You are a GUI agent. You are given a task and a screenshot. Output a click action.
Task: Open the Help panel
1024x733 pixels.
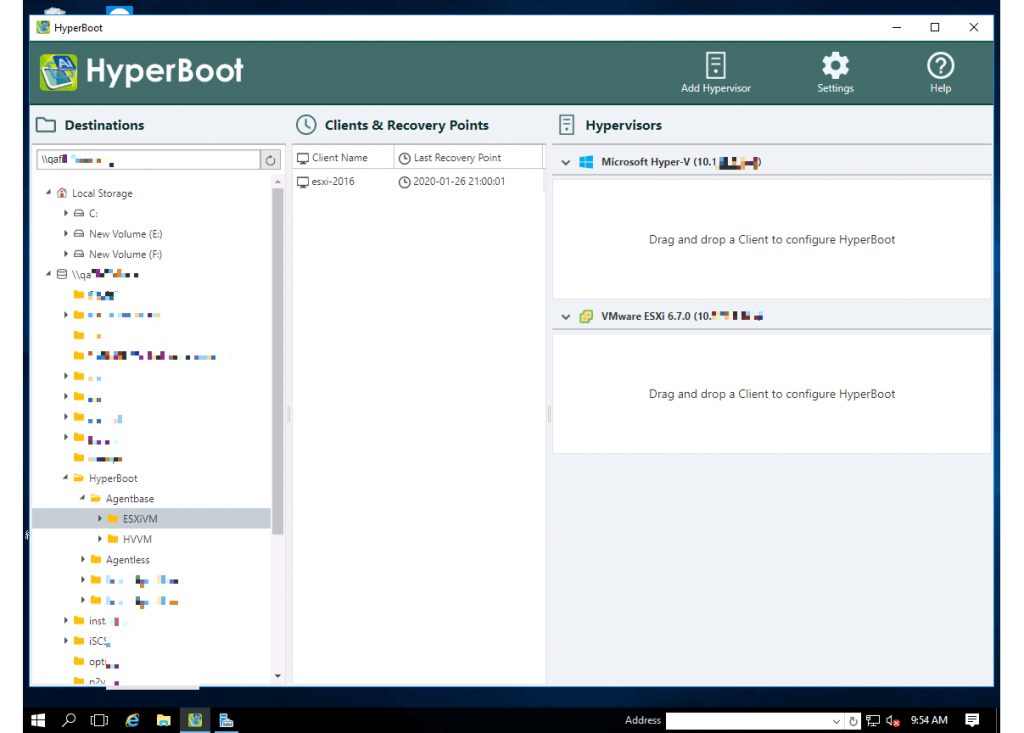pos(940,63)
